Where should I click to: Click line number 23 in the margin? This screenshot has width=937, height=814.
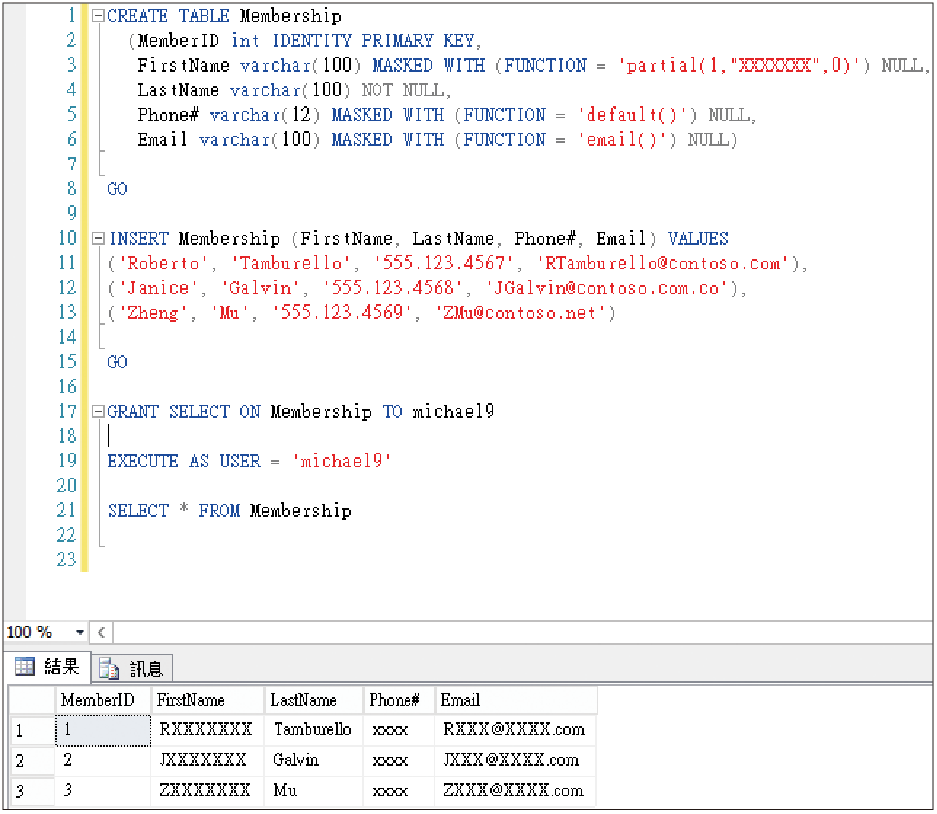point(66,560)
